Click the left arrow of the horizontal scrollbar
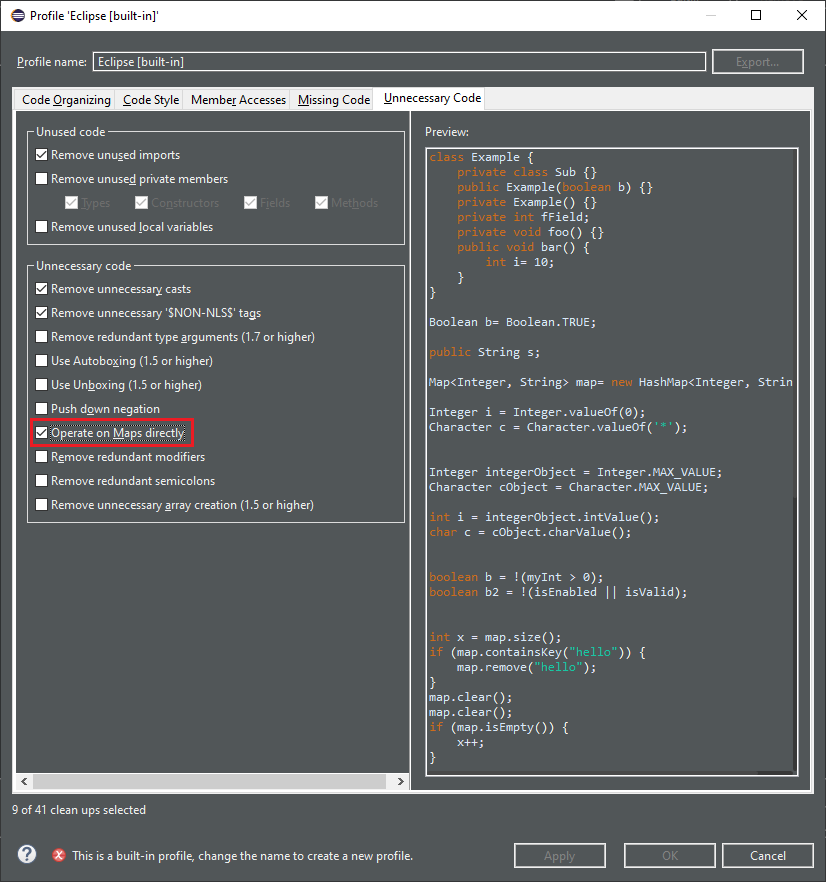Screen dimensions: 826x882 click(24, 781)
